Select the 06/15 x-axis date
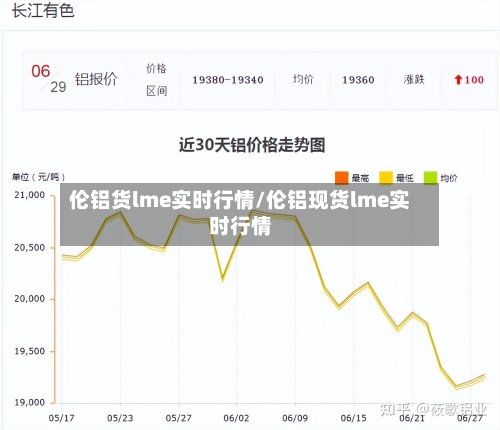 point(354,418)
